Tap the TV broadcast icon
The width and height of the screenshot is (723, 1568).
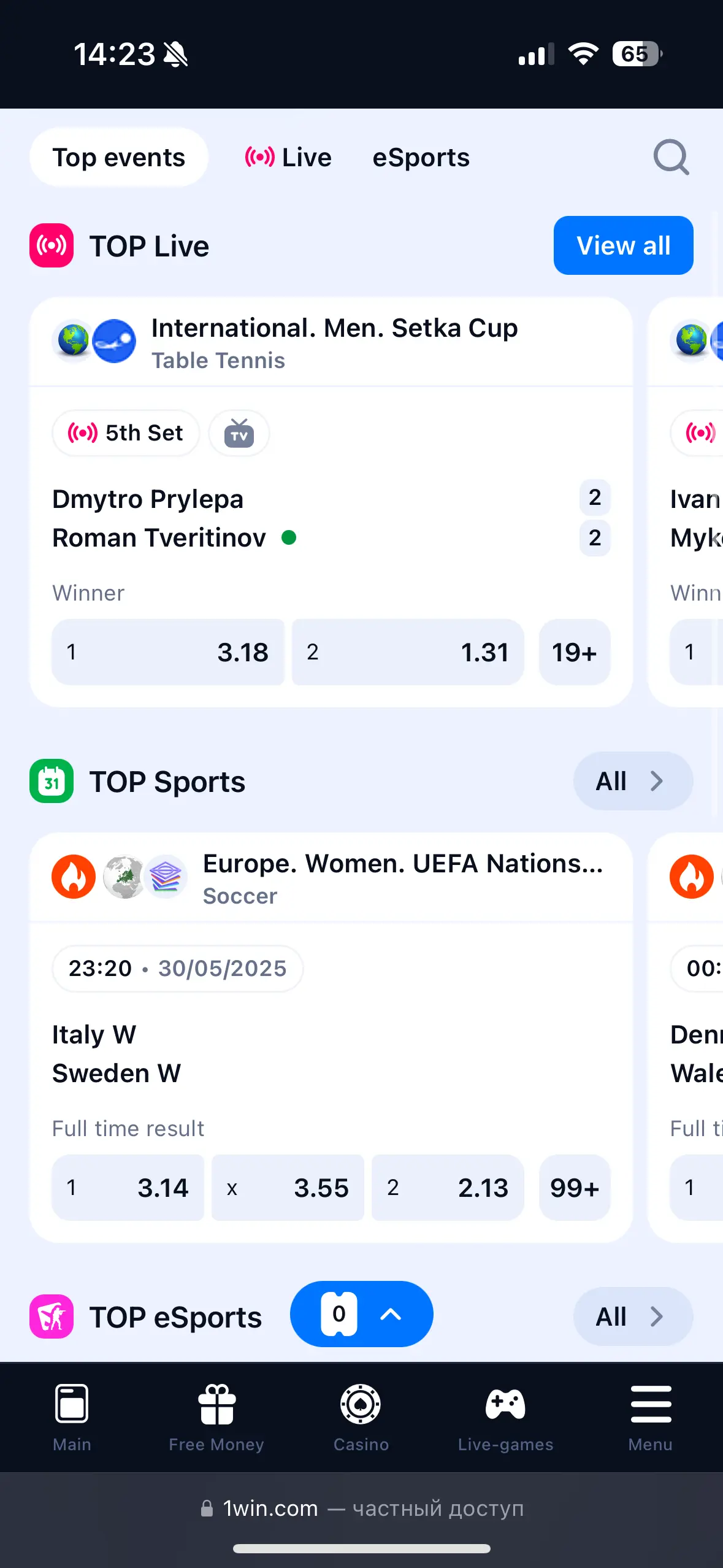[x=239, y=433]
